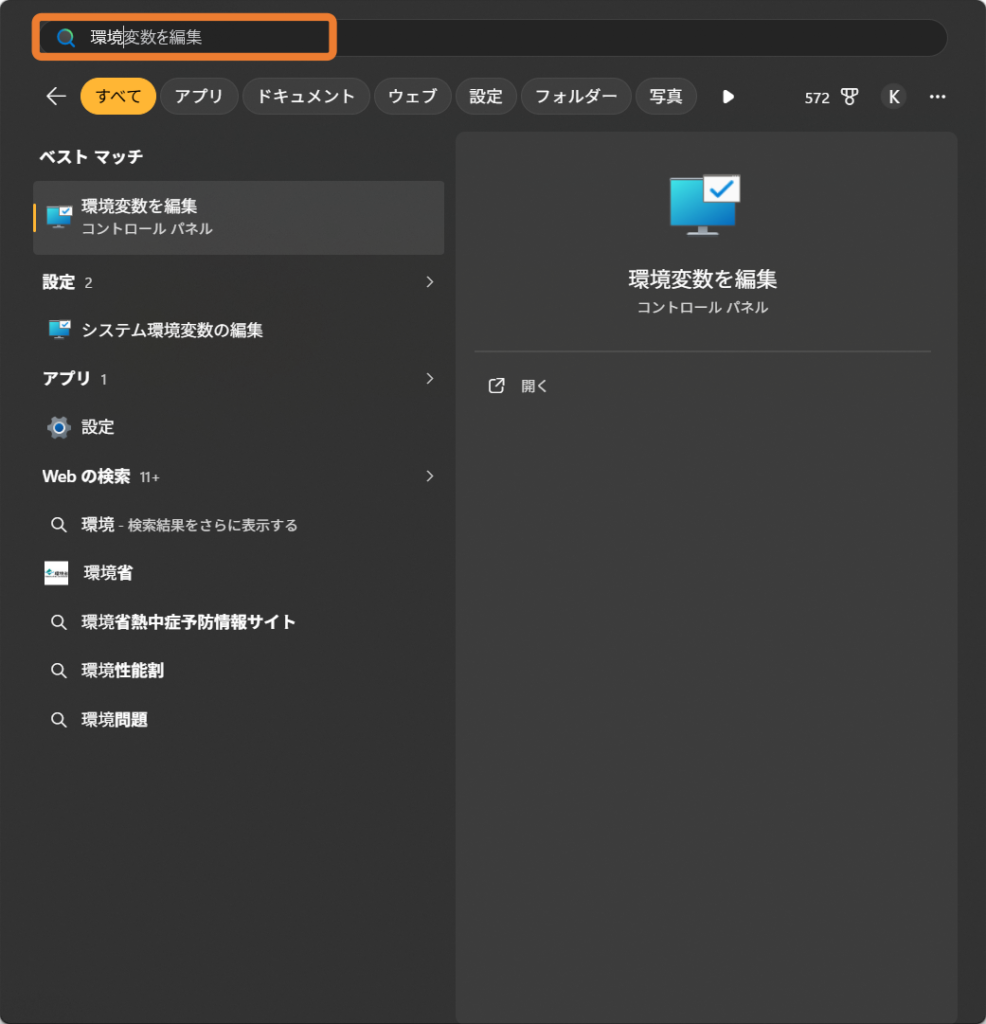Switch to the ウェブ filter tab
The image size is (986, 1024).
pos(413,97)
